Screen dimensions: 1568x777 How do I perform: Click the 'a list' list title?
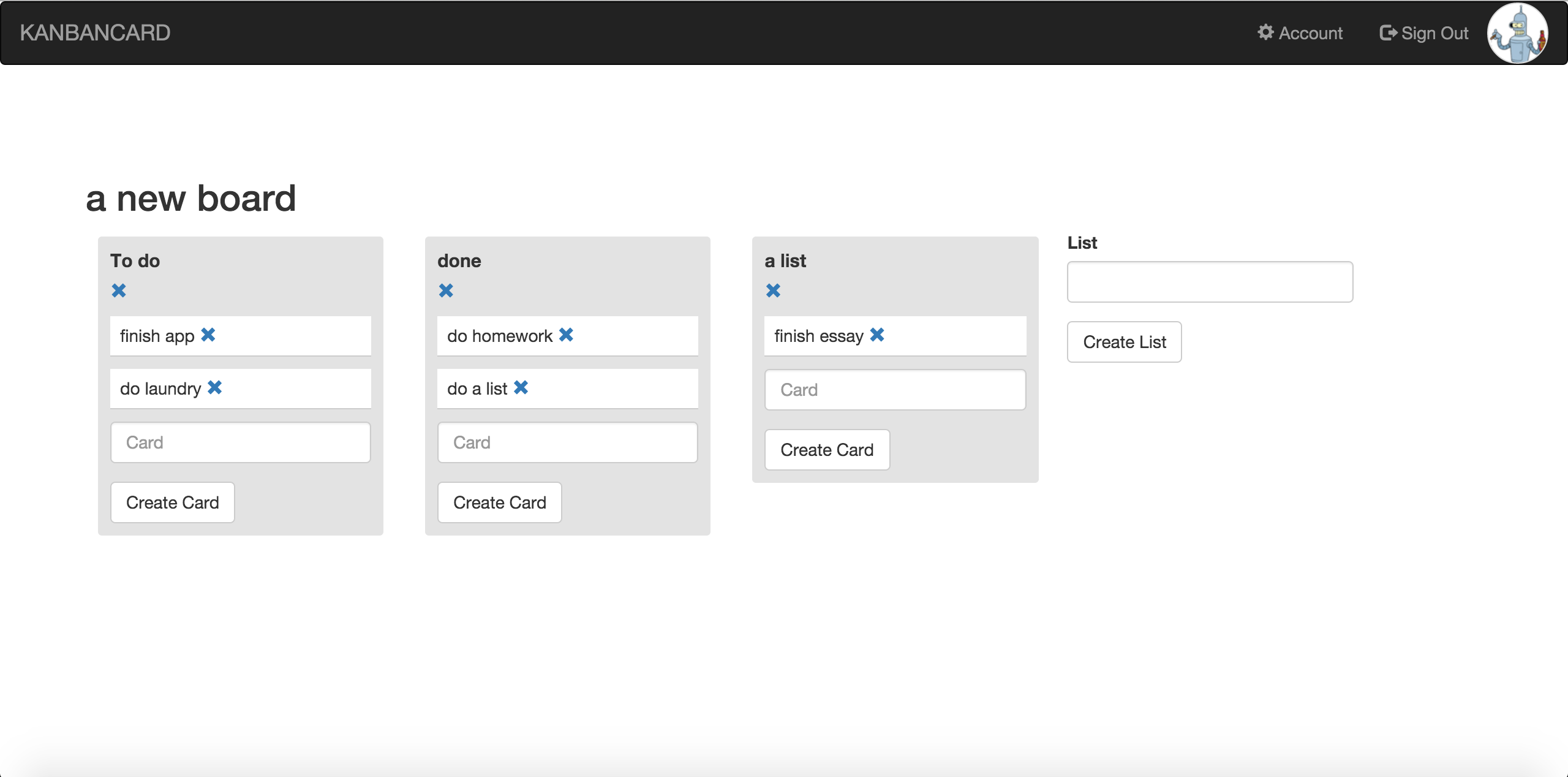click(785, 261)
